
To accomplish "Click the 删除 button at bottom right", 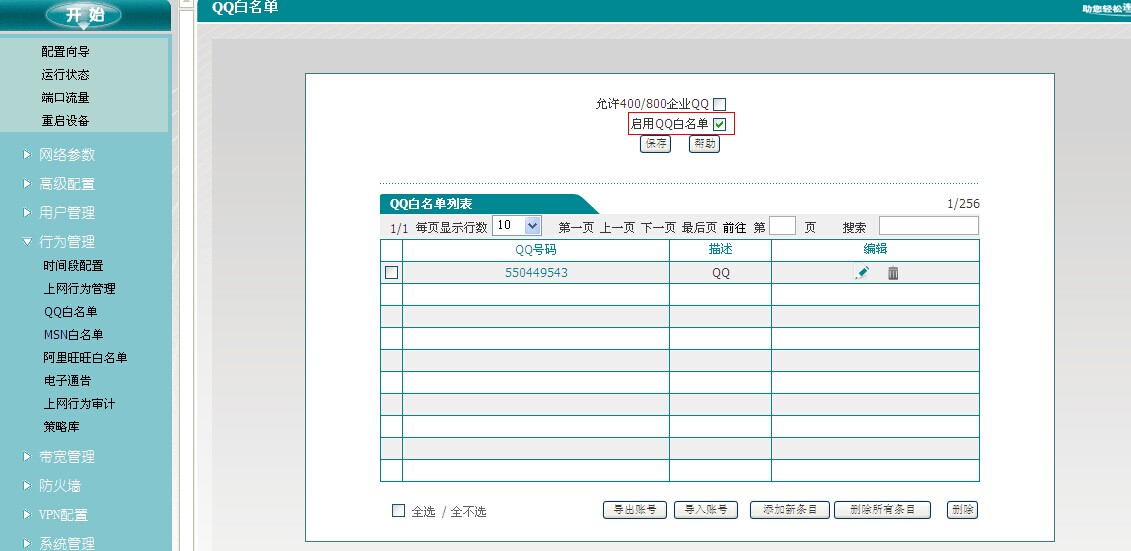I will [963, 510].
